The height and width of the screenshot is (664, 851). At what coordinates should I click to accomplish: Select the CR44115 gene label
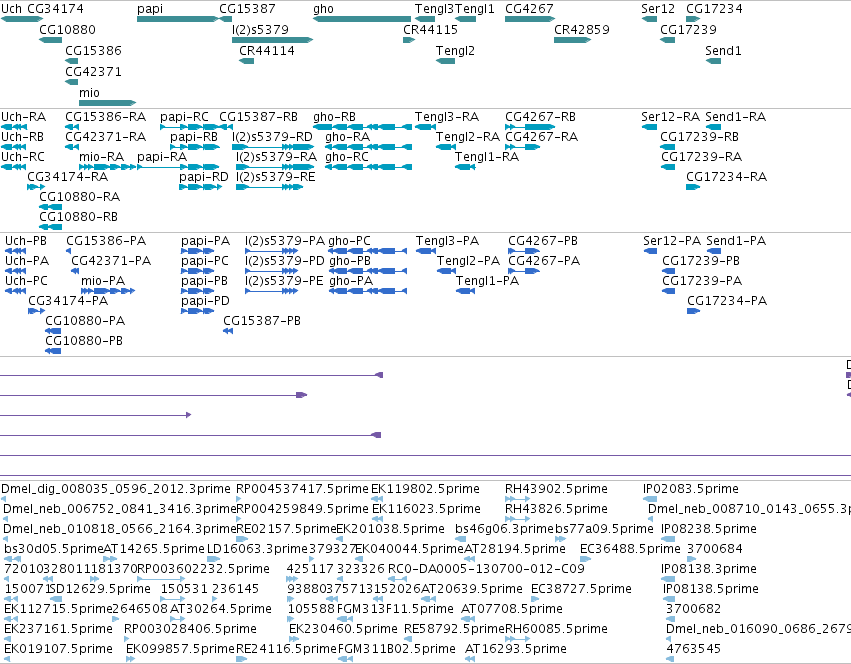[x=430, y=29]
